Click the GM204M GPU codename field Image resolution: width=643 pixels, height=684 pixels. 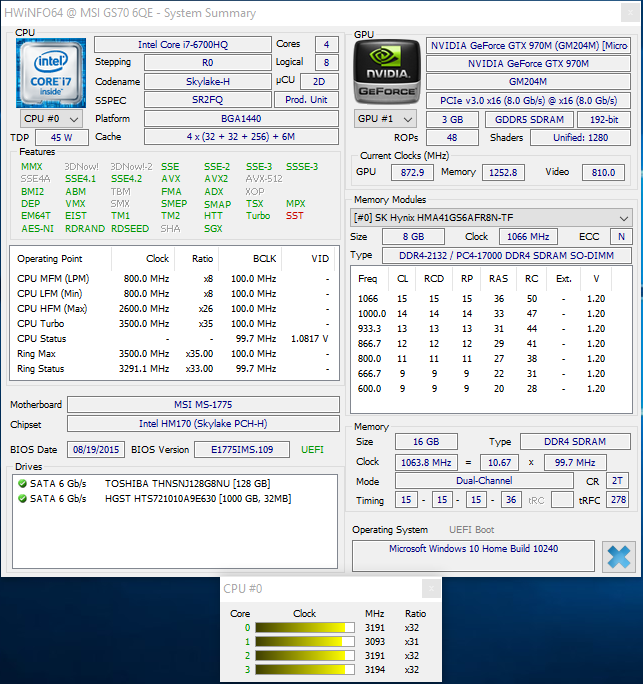tap(528, 82)
